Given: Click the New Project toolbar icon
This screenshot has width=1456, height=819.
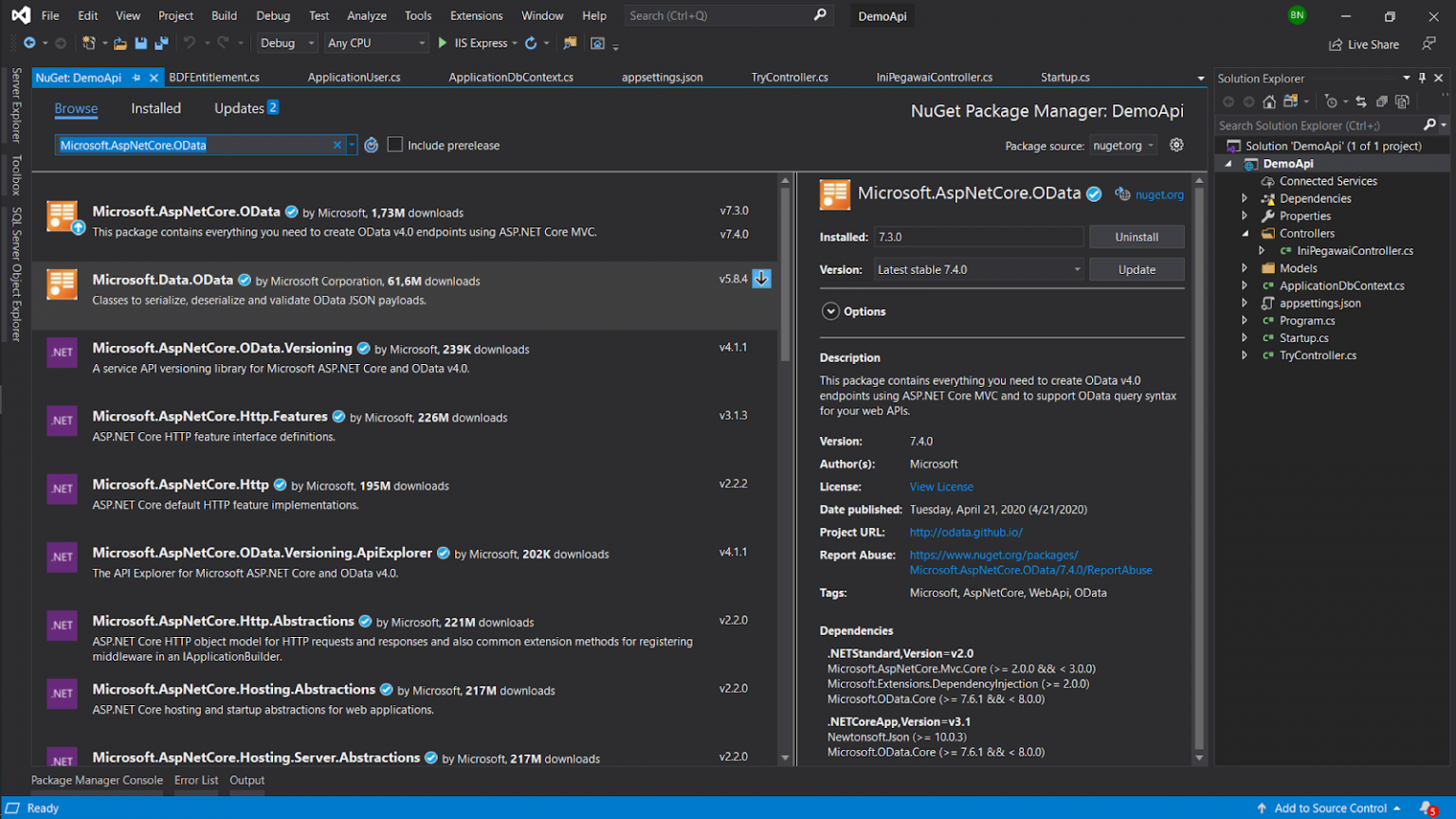Looking at the screenshot, I should pyautogui.click(x=89, y=43).
